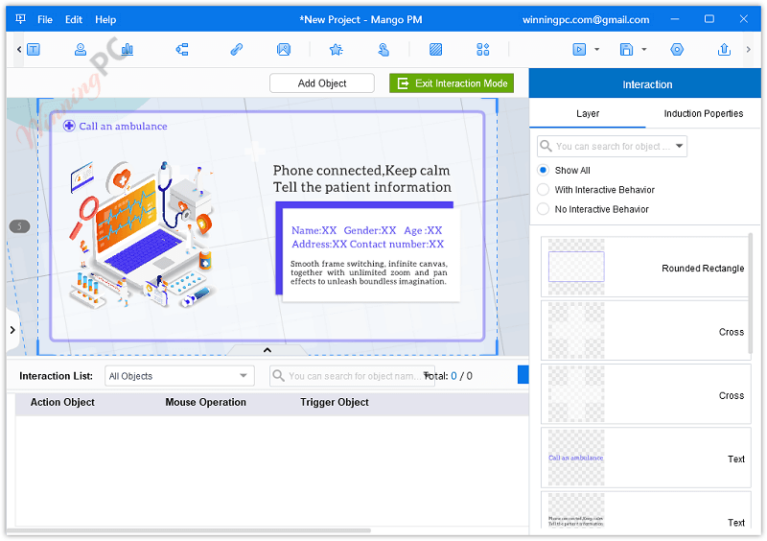Screen dimensions: 767x541
Task: Click the Add Object button
Action: 322,83
